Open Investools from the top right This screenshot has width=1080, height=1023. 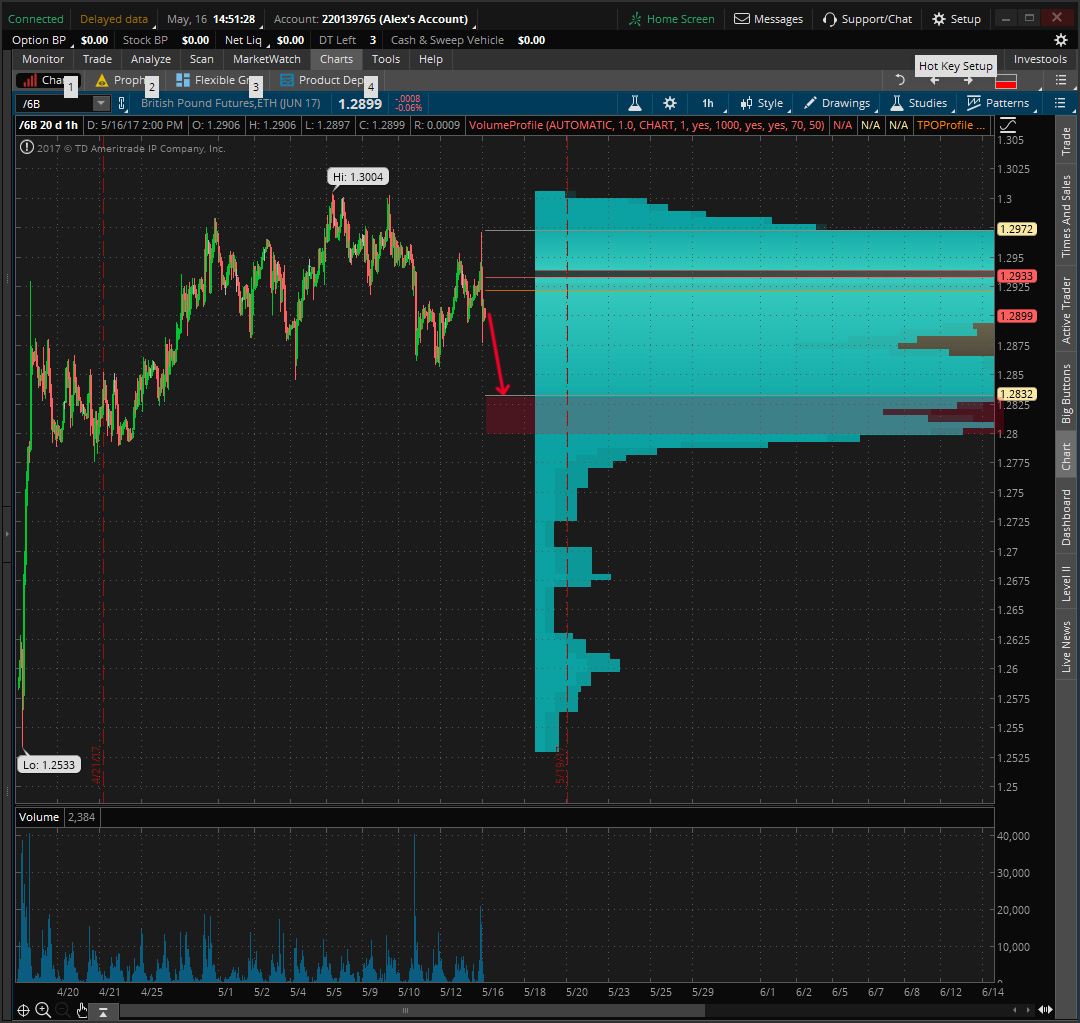1039,59
